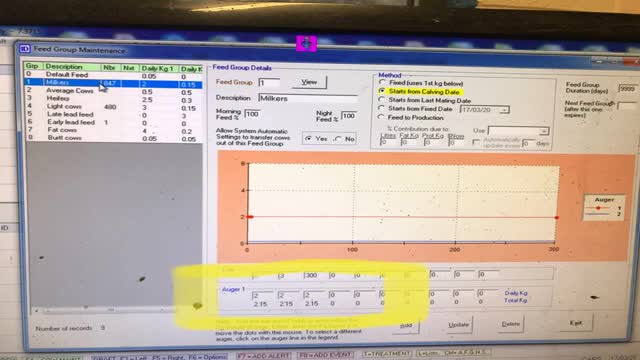640x360 pixels.
Task: Click F8 = ADD EVENT in the status bar
Action: click(325, 355)
